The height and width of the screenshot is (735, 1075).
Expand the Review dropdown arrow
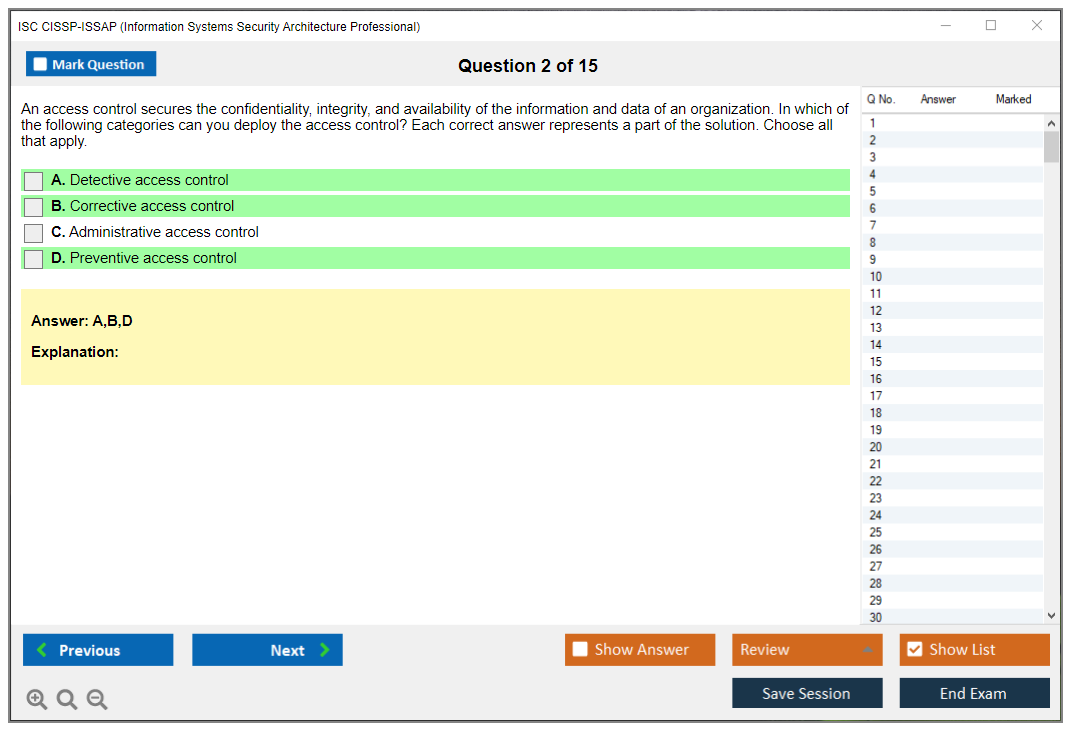coord(867,650)
